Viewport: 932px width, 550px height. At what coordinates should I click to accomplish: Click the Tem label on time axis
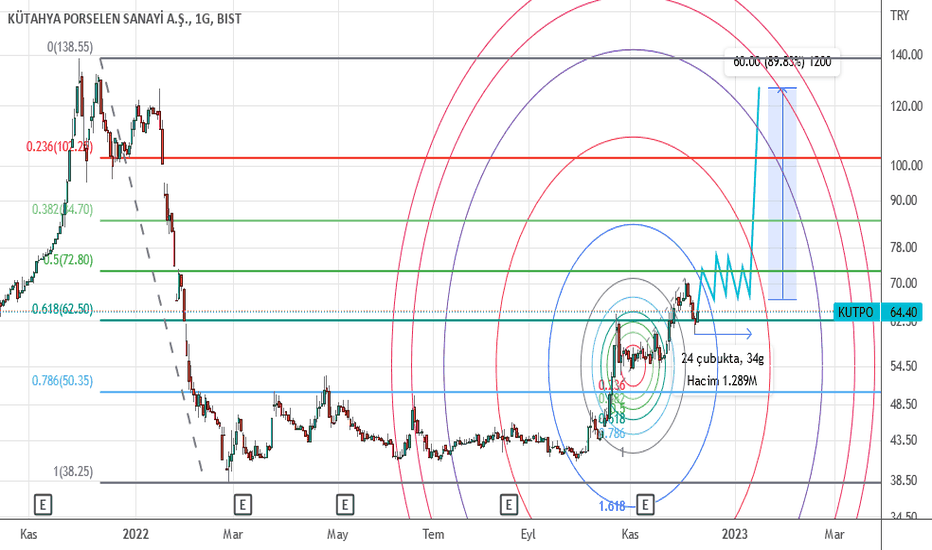click(433, 534)
